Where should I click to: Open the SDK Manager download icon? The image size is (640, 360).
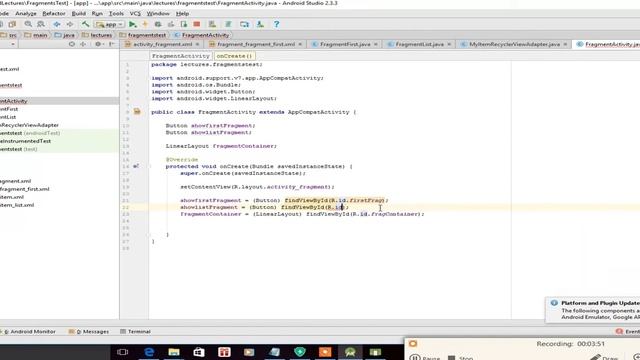pyautogui.click(x=260, y=24)
